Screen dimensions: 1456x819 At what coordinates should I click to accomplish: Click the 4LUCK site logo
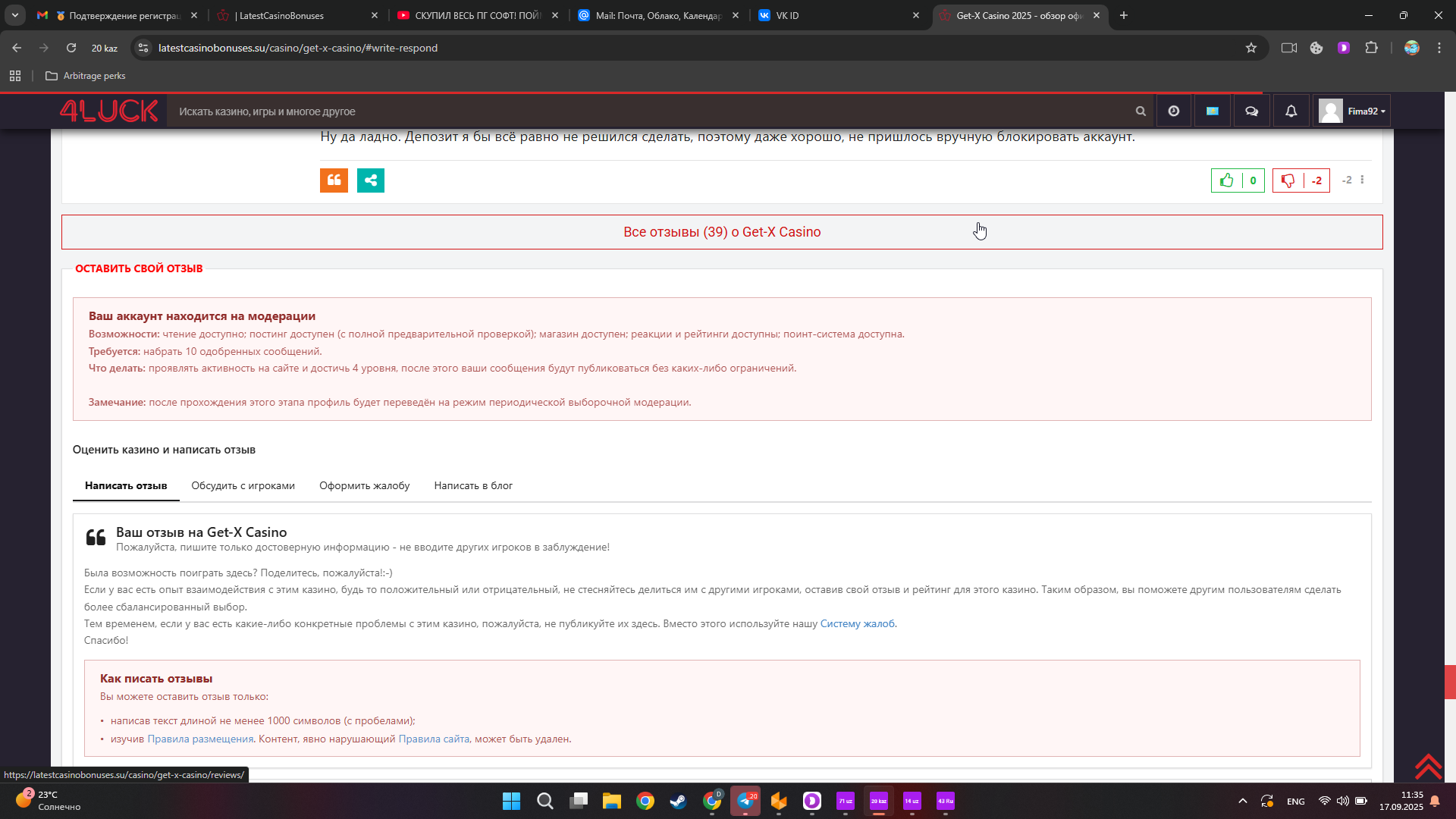(x=109, y=111)
